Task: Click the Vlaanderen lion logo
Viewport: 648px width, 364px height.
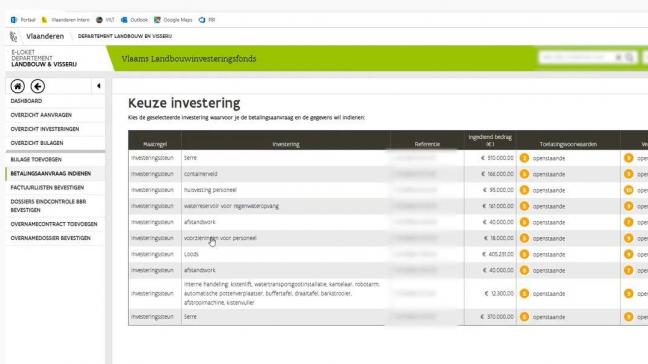Action: [x=14, y=36]
